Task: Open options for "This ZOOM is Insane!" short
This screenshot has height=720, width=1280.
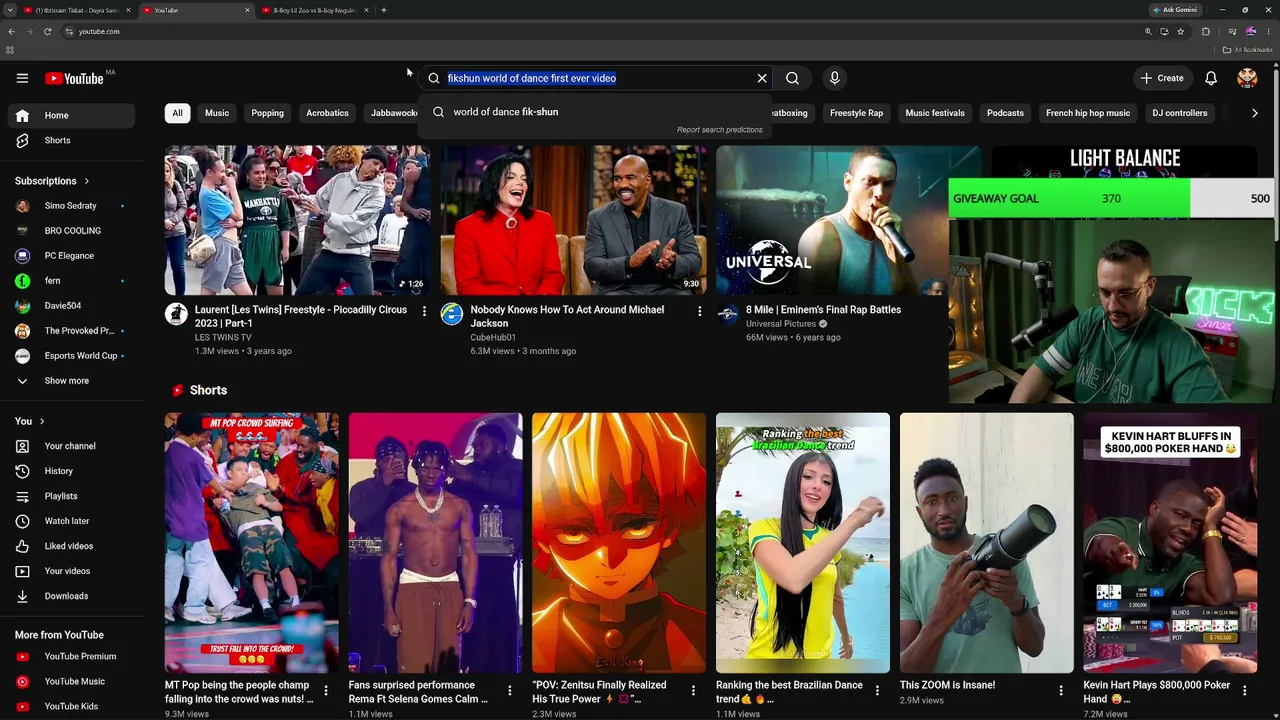Action: [1061, 690]
